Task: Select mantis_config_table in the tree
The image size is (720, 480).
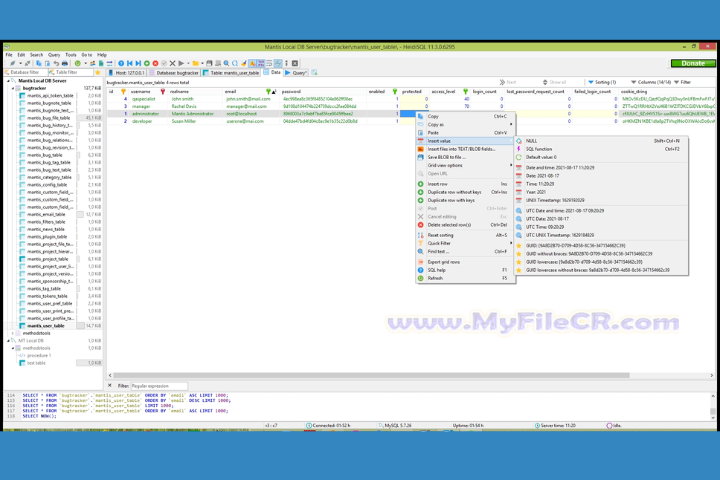Action: [47, 185]
